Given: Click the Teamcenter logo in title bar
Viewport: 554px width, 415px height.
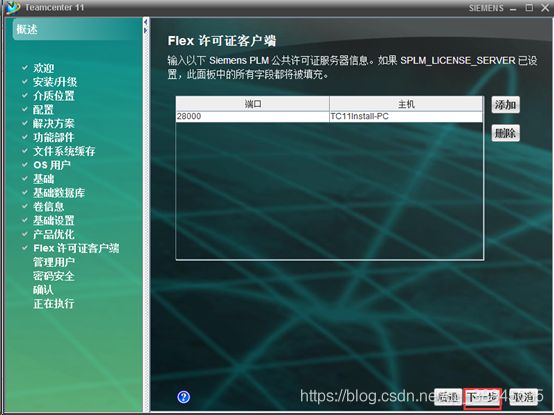Looking at the screenshot, I should [x=13, y=7].
